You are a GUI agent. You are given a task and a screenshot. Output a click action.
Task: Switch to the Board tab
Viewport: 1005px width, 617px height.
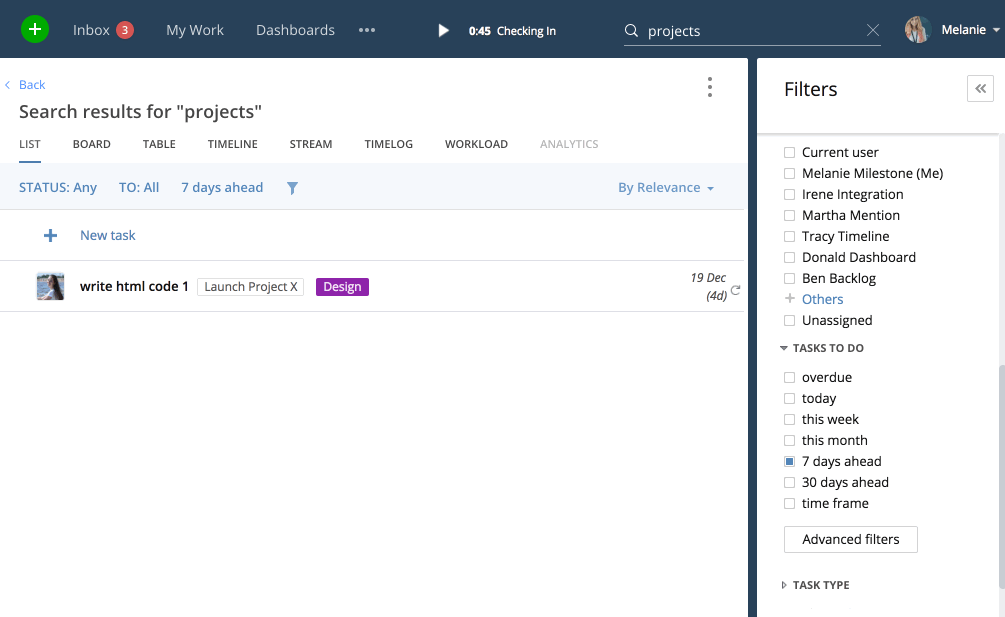tap(91, 144)
